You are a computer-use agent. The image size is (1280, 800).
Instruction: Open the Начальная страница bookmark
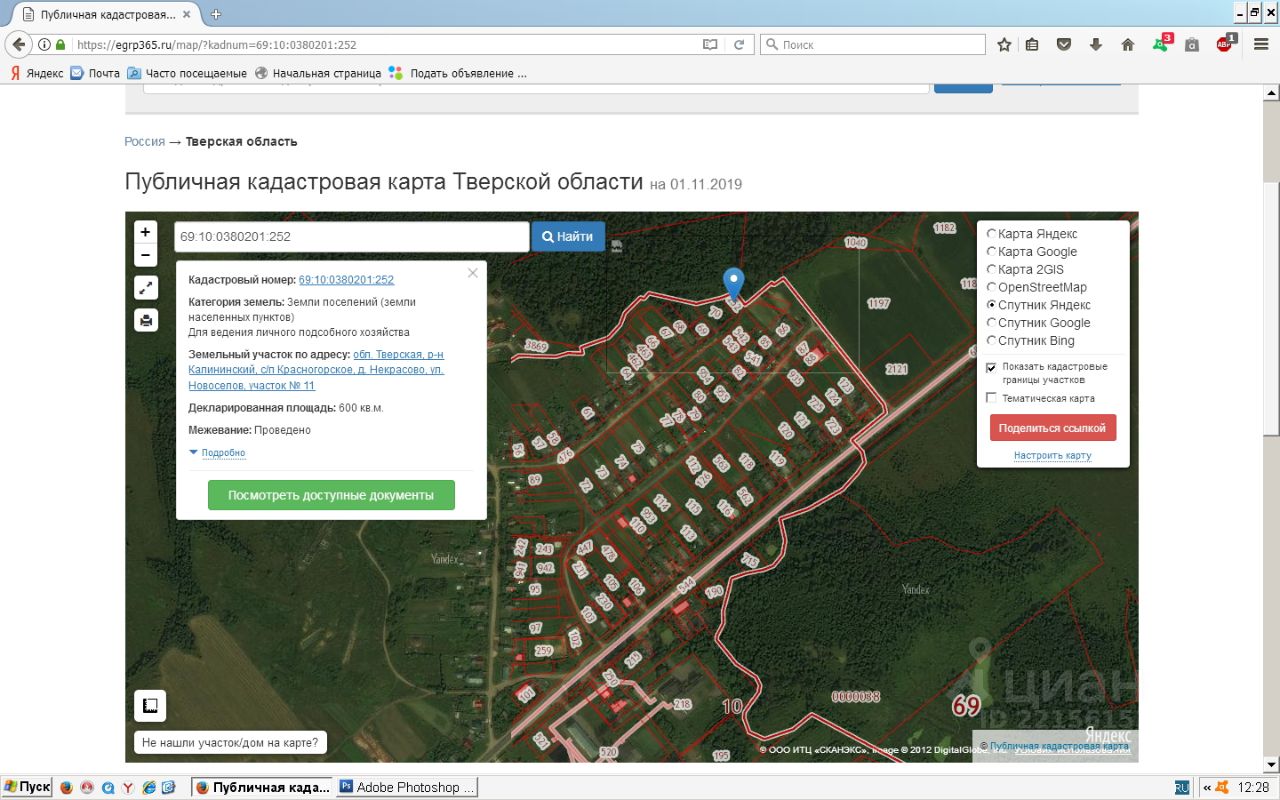point(318,73)
